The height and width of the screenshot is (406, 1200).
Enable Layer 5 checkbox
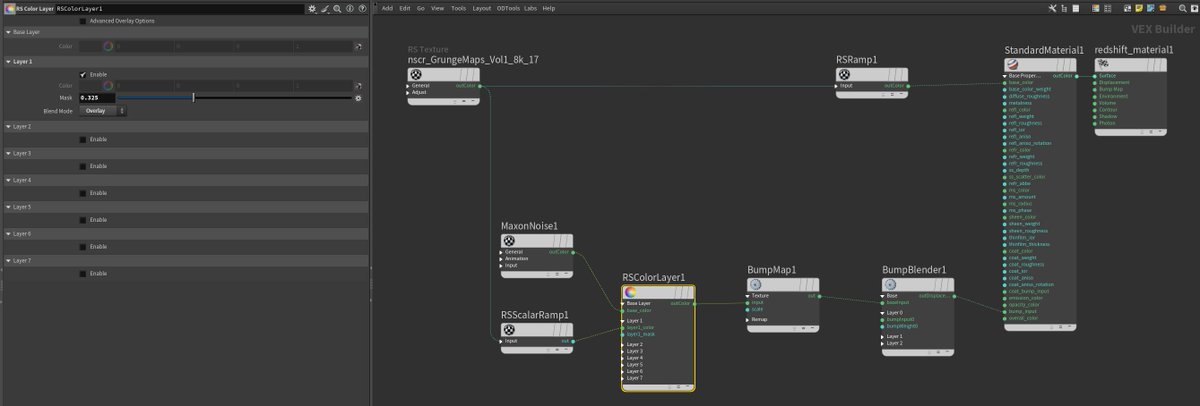pyautogui.click(x=83, y=220)
